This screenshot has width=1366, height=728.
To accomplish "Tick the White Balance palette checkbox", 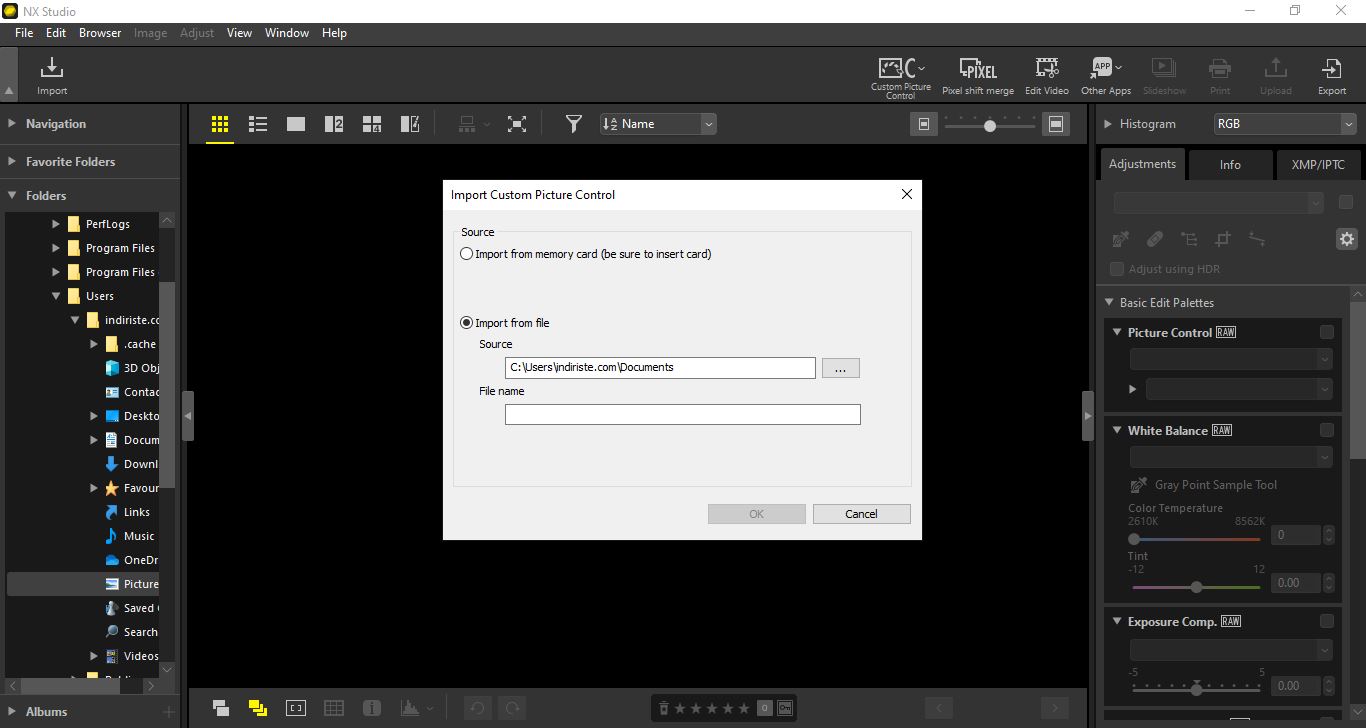I will 1326,430.
